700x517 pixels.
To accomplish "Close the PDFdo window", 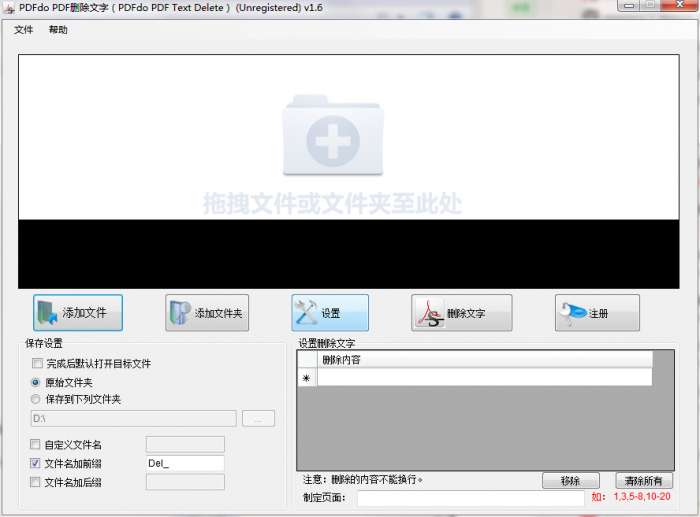I will tap(680, 5).
